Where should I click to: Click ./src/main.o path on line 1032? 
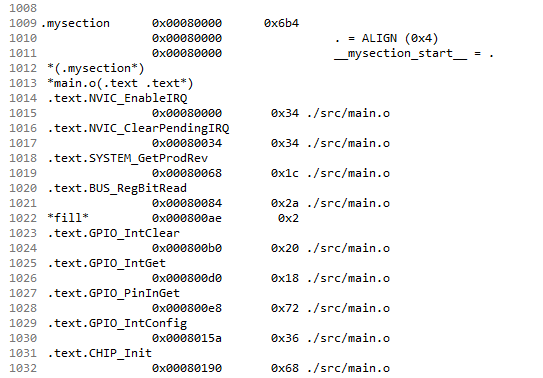tap(348, 368)
